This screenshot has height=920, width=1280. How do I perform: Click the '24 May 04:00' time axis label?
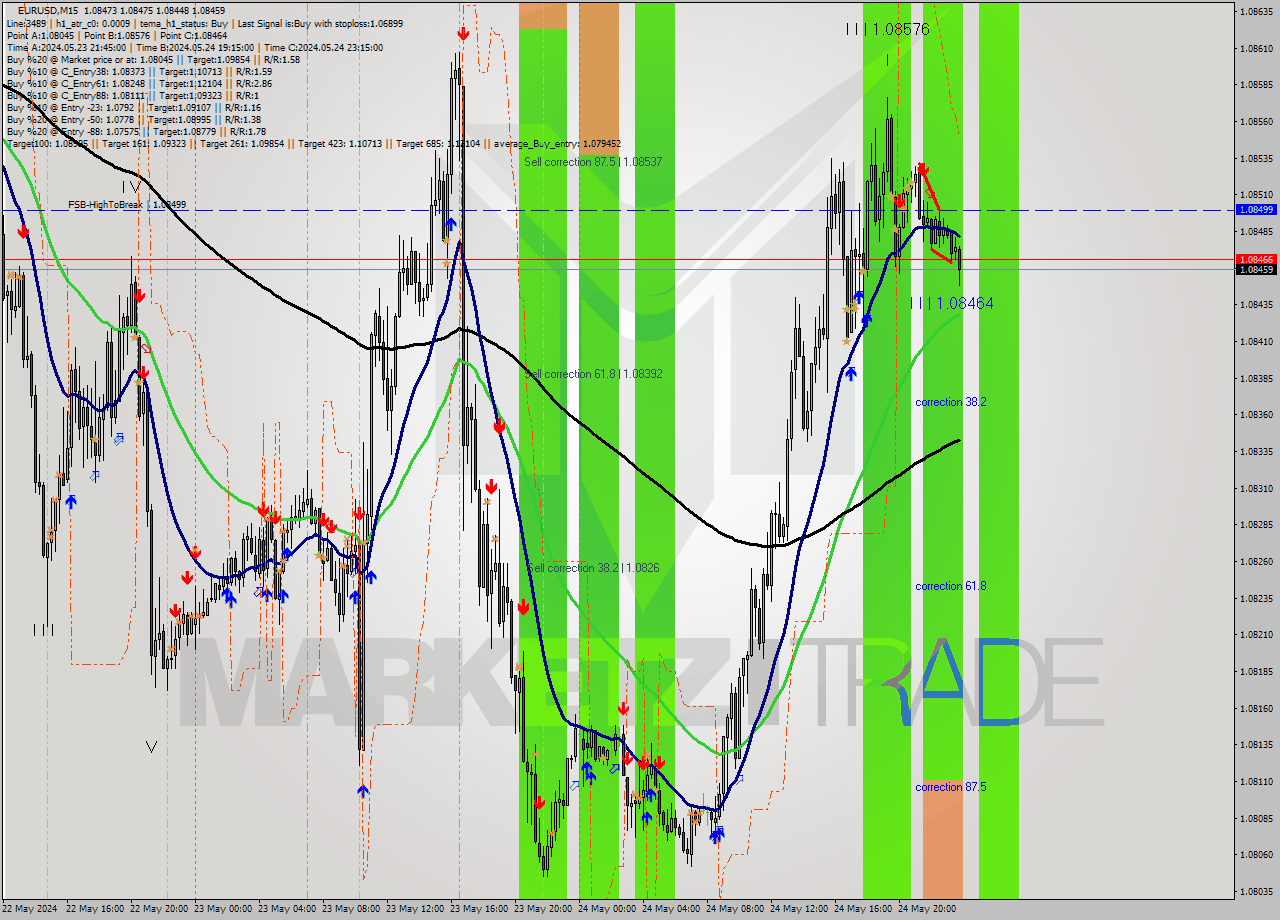pos(671,909)
